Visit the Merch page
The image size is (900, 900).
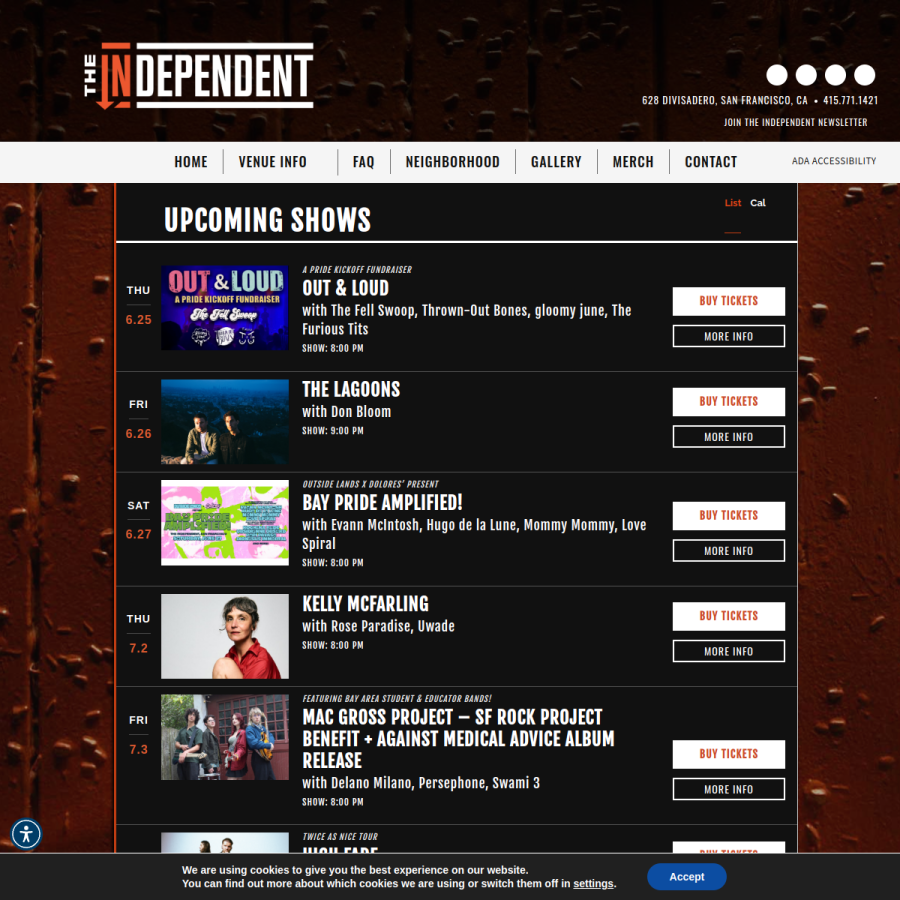pyautogui.click(x=633, y=162)
